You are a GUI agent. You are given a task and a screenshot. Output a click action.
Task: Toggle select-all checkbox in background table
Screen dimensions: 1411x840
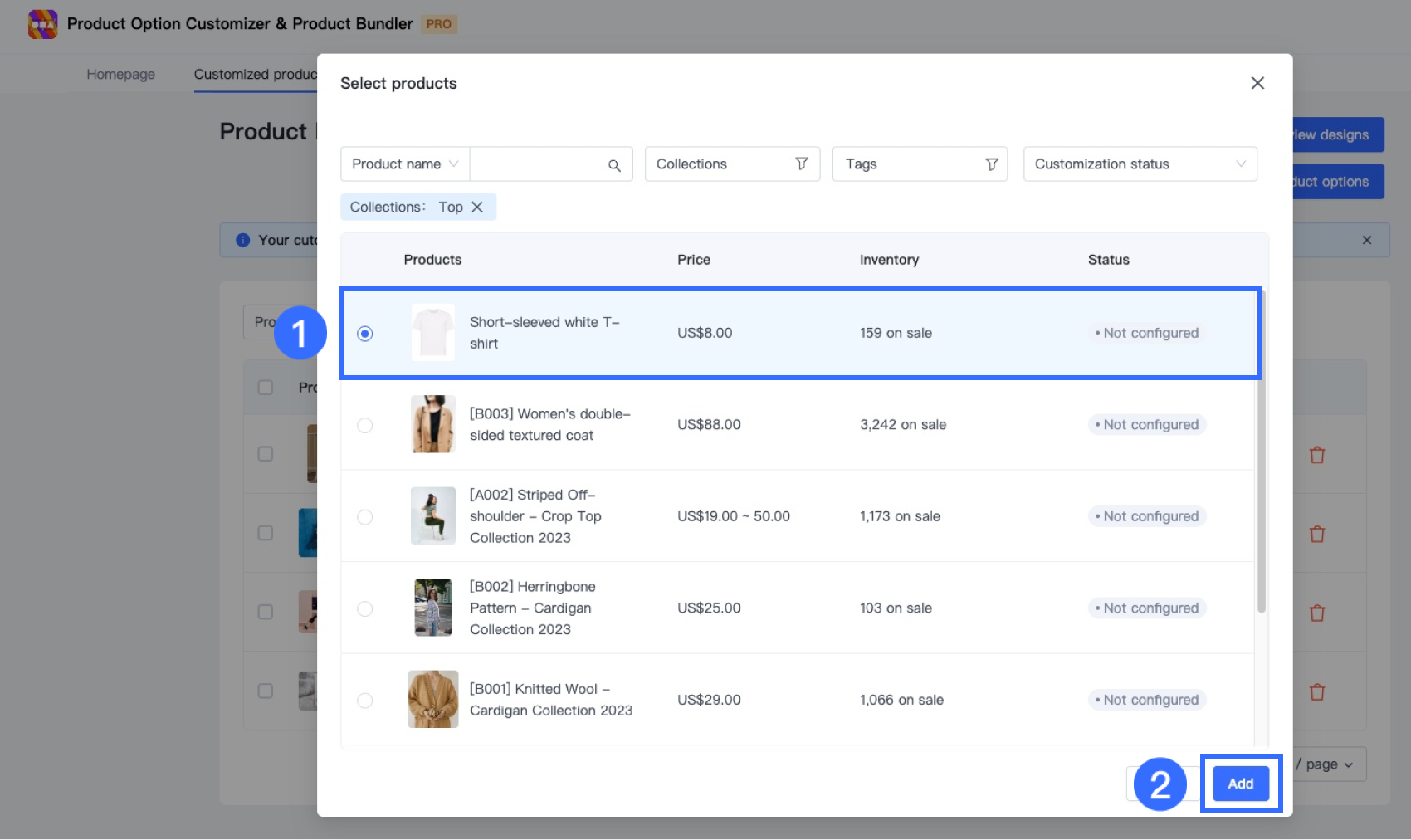[266, 388]
